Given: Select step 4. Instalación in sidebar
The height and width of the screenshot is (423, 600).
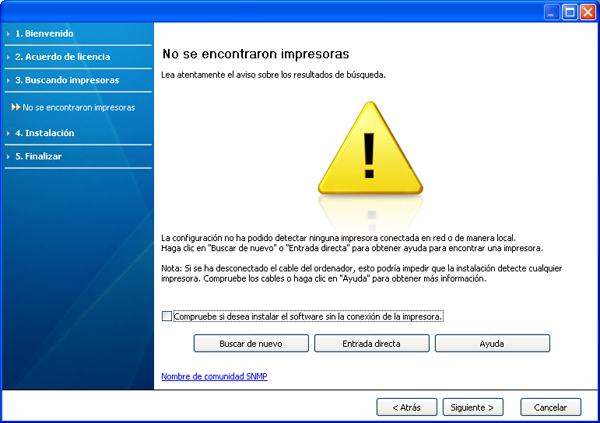Looking at the screenshot, I should tap(45, 133).
